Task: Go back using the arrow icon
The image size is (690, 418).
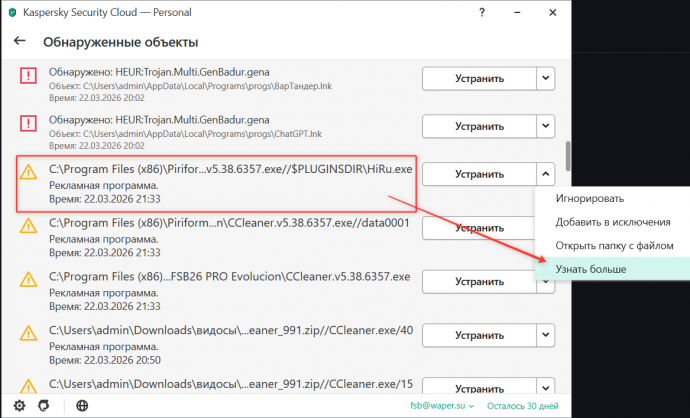Action: (20, 42)
